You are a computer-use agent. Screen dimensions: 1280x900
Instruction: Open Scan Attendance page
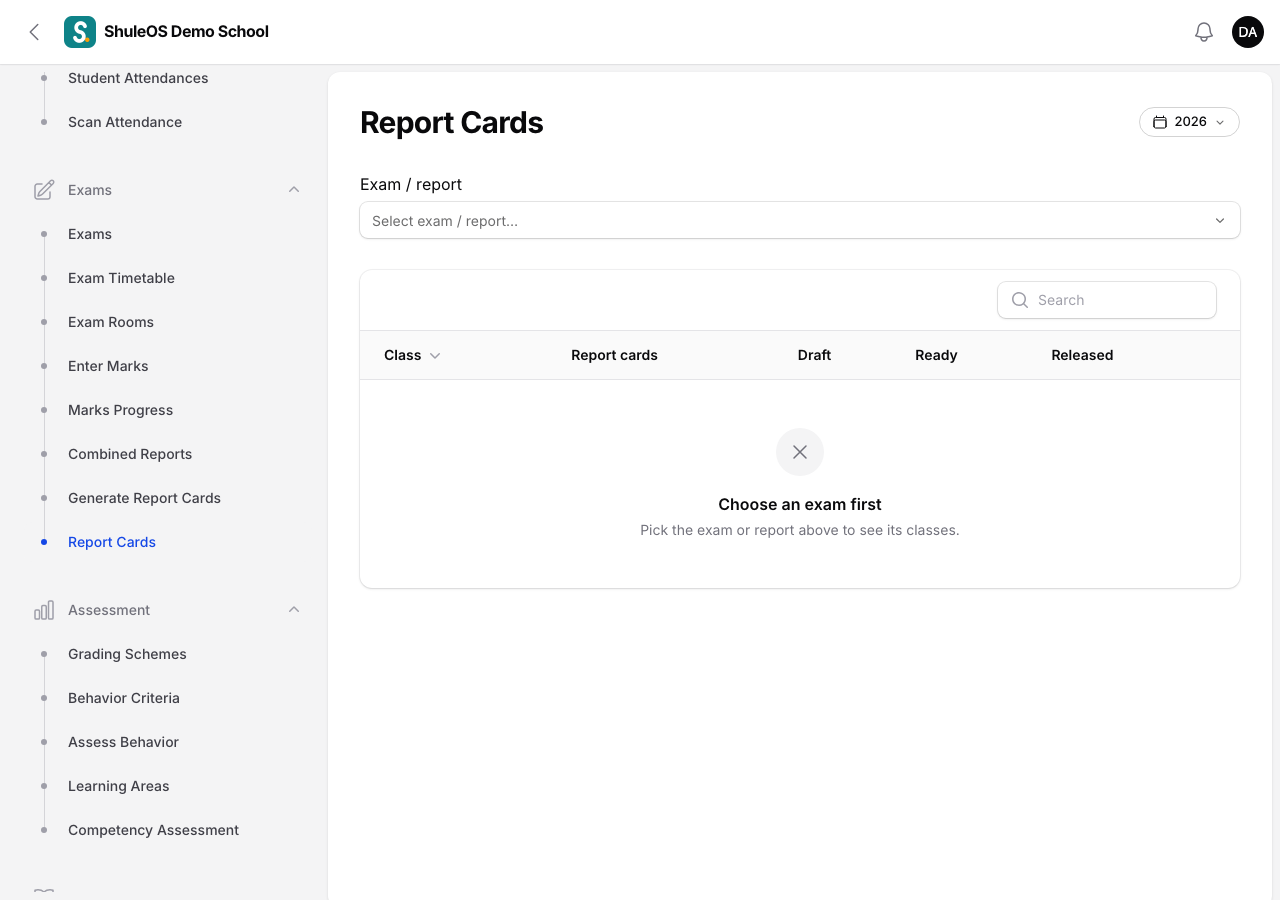point(125,122)
